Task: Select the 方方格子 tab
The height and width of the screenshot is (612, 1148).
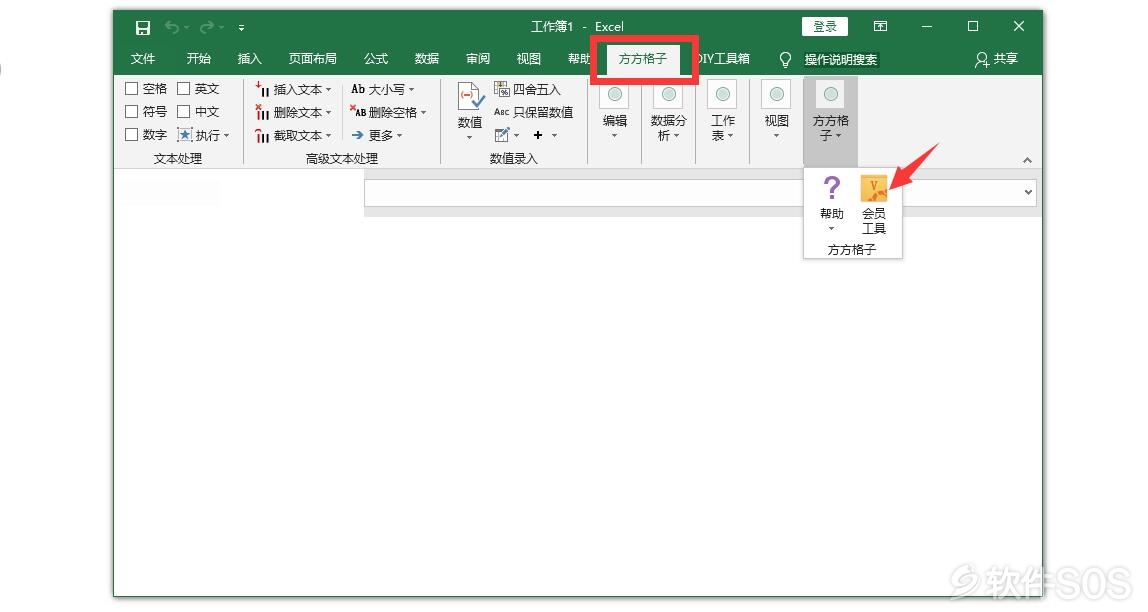Action: click(643, 59)
